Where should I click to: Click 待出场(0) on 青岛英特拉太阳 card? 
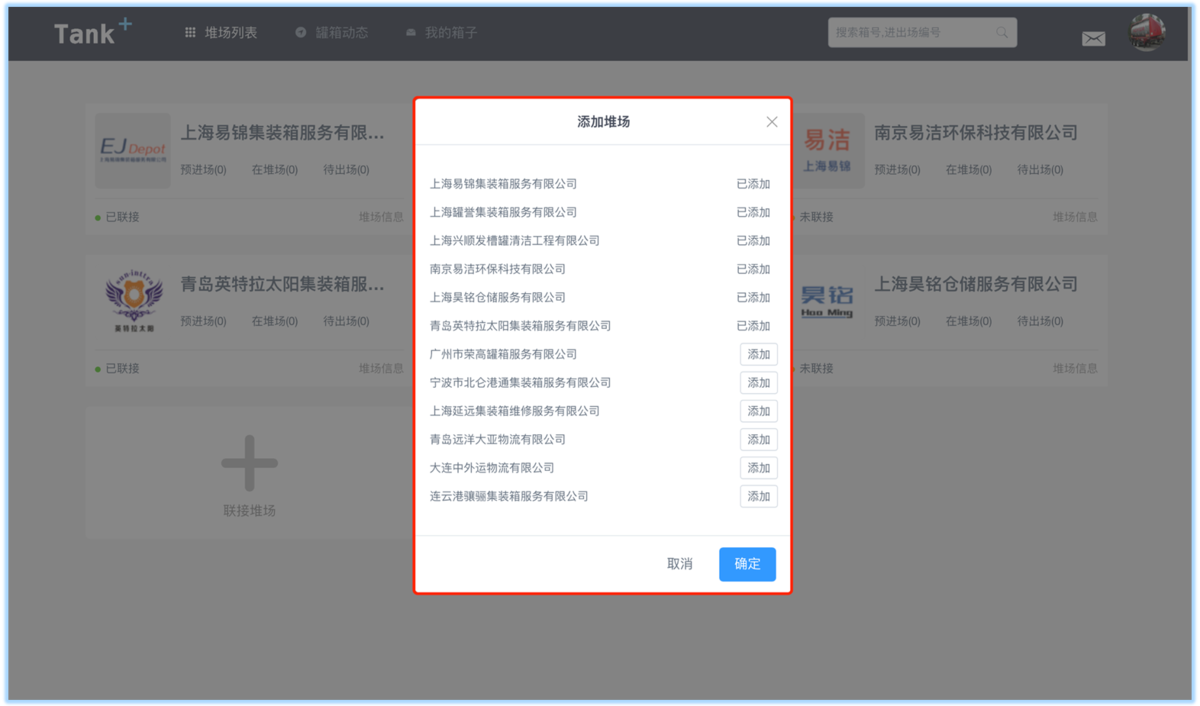click(346, 322)
